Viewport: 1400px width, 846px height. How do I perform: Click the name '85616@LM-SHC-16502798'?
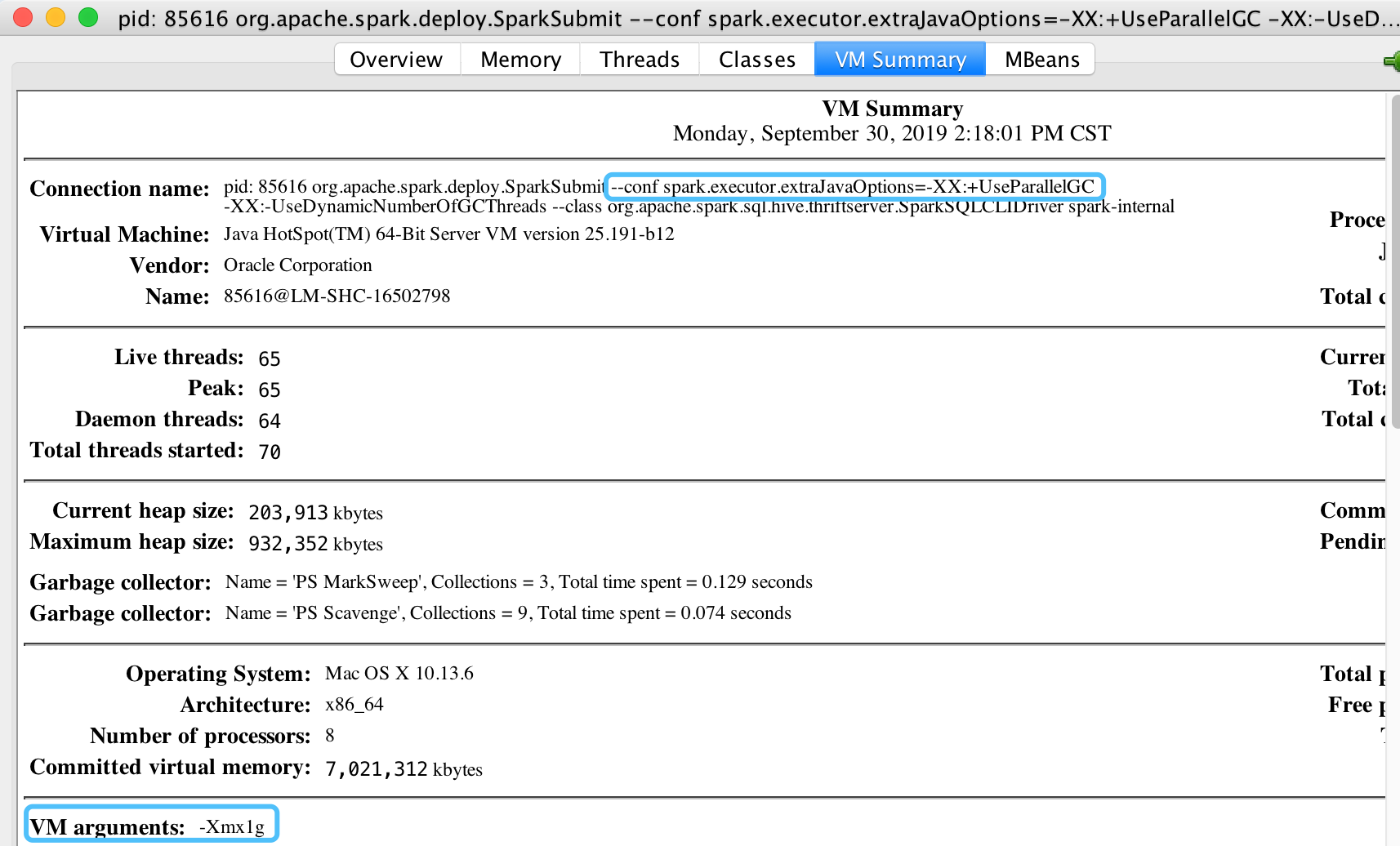click(x=337, y=296)
